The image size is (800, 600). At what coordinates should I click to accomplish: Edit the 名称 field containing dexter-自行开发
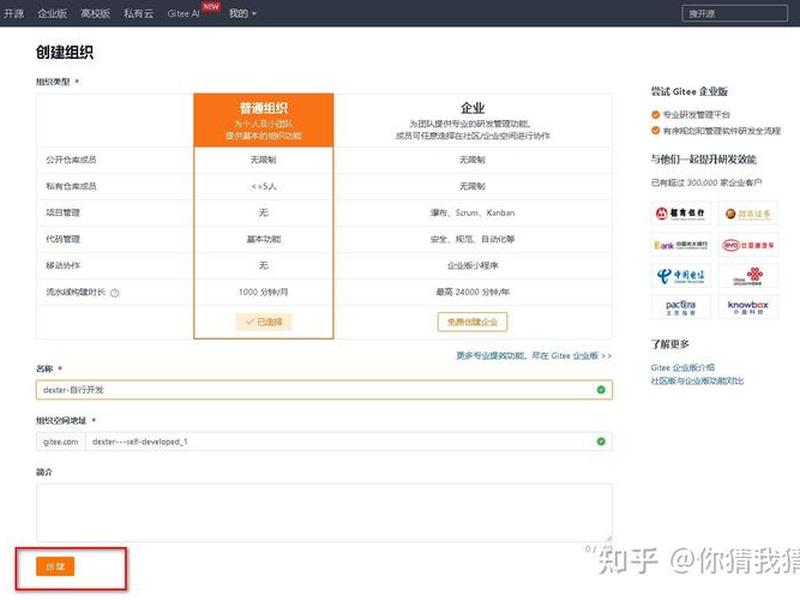coord(324,390)
